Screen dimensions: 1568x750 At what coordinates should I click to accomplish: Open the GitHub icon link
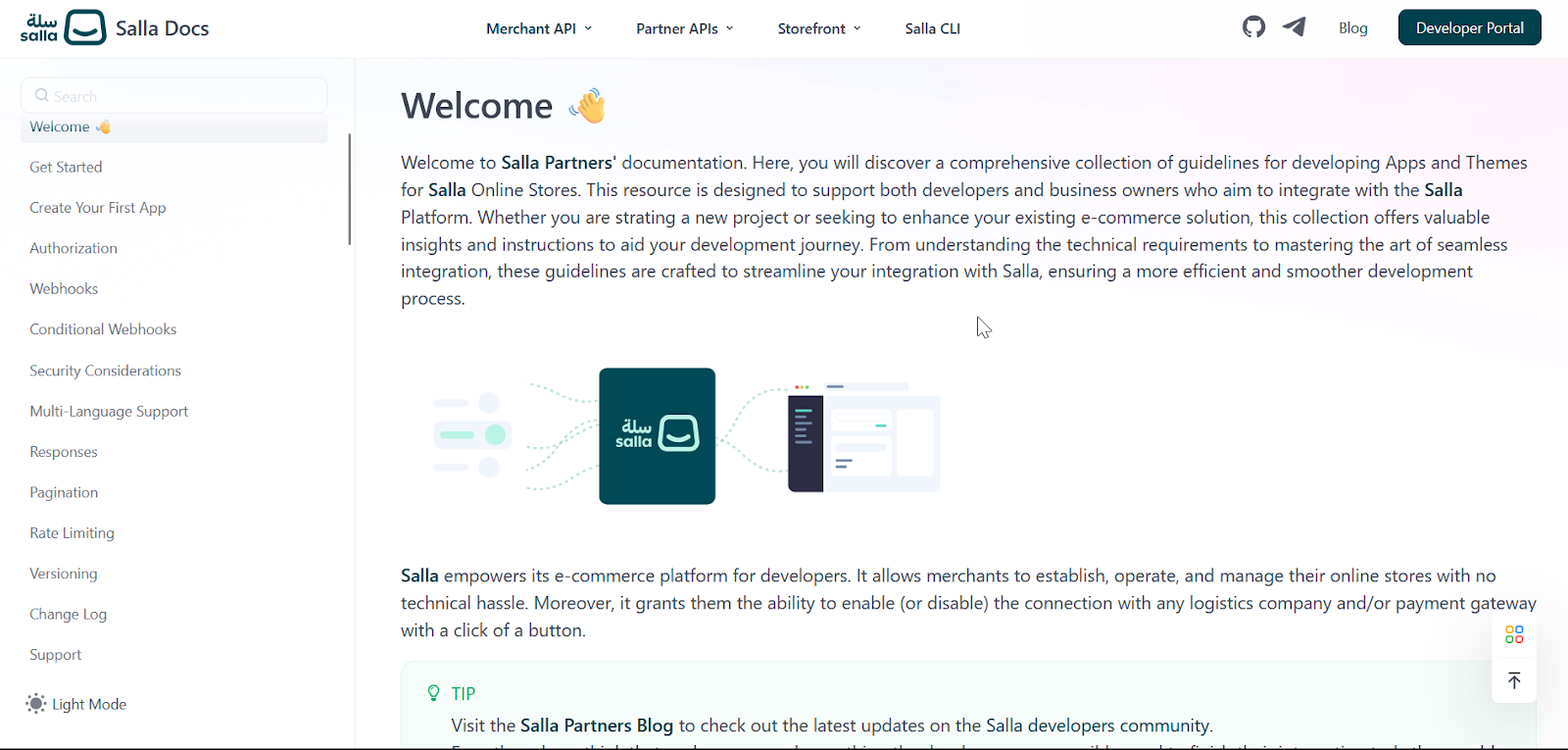tap(1253, 27)
